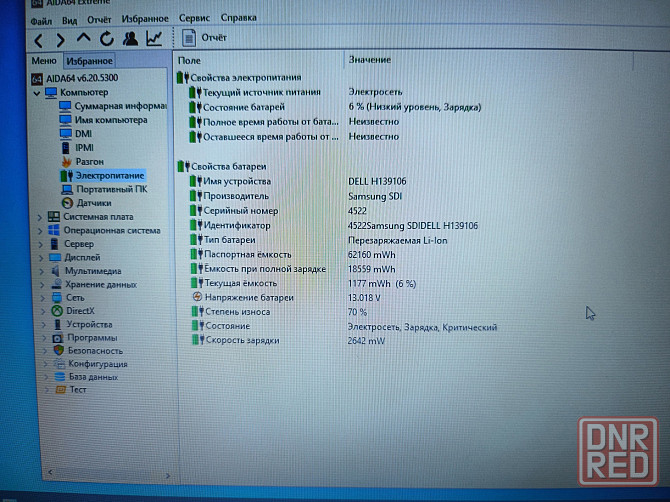This screenshot has width=670, height=502.
Task: Select the Степень износа row
Action: pos(279,311)
